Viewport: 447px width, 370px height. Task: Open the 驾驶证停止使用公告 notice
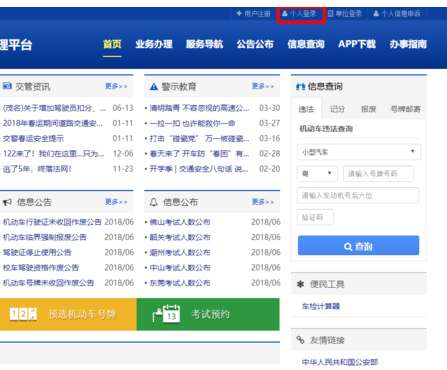point(37,252)
